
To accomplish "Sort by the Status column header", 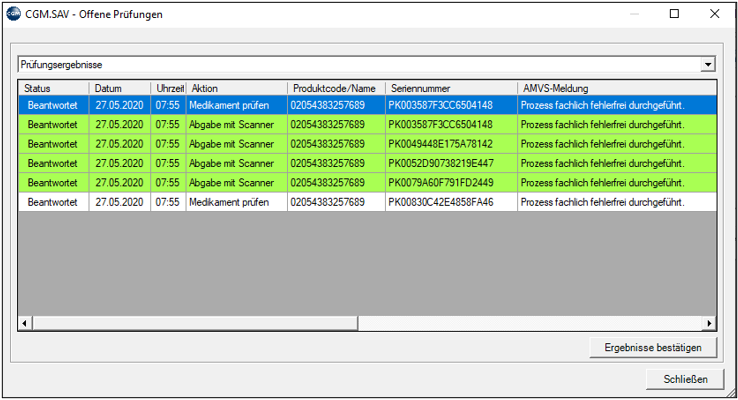I will (54, 88).
